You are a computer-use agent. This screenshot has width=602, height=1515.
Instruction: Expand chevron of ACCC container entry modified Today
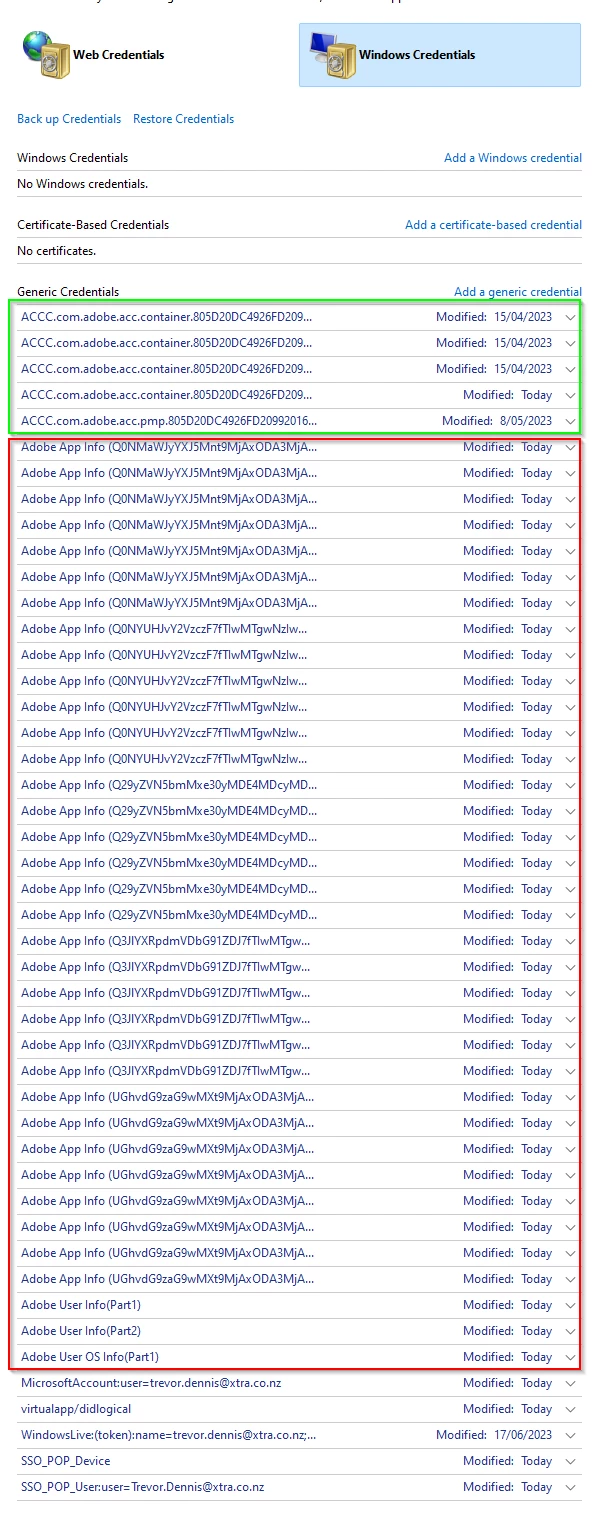coord(570,395)
